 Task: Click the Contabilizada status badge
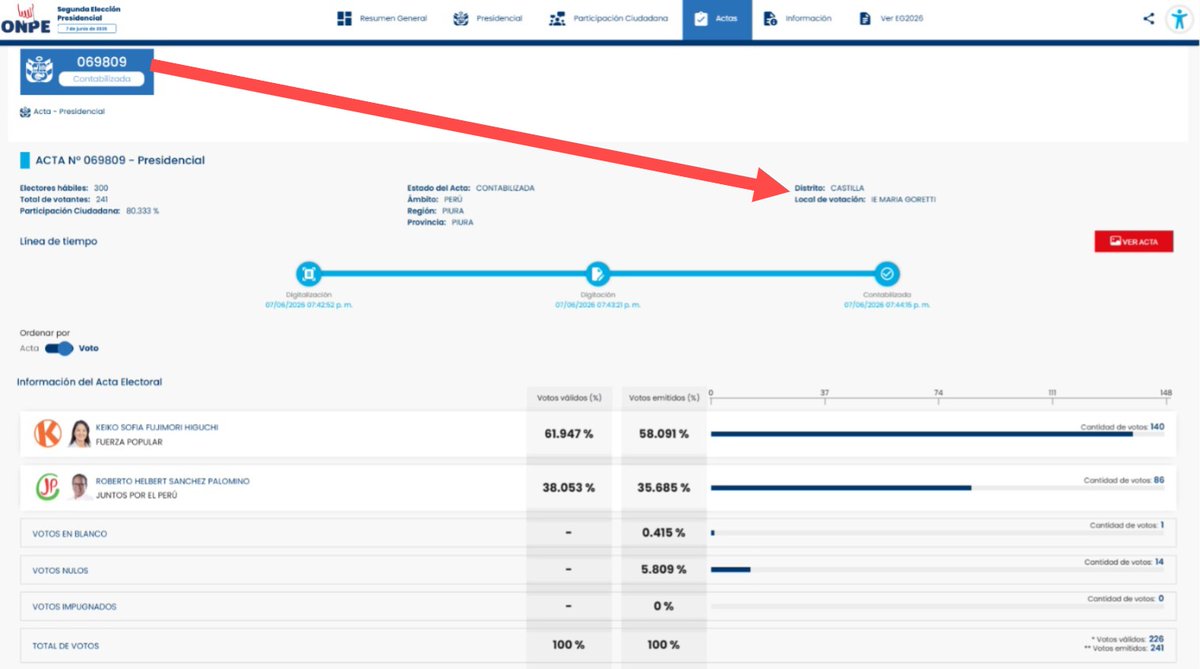click(x=101, y=78)
